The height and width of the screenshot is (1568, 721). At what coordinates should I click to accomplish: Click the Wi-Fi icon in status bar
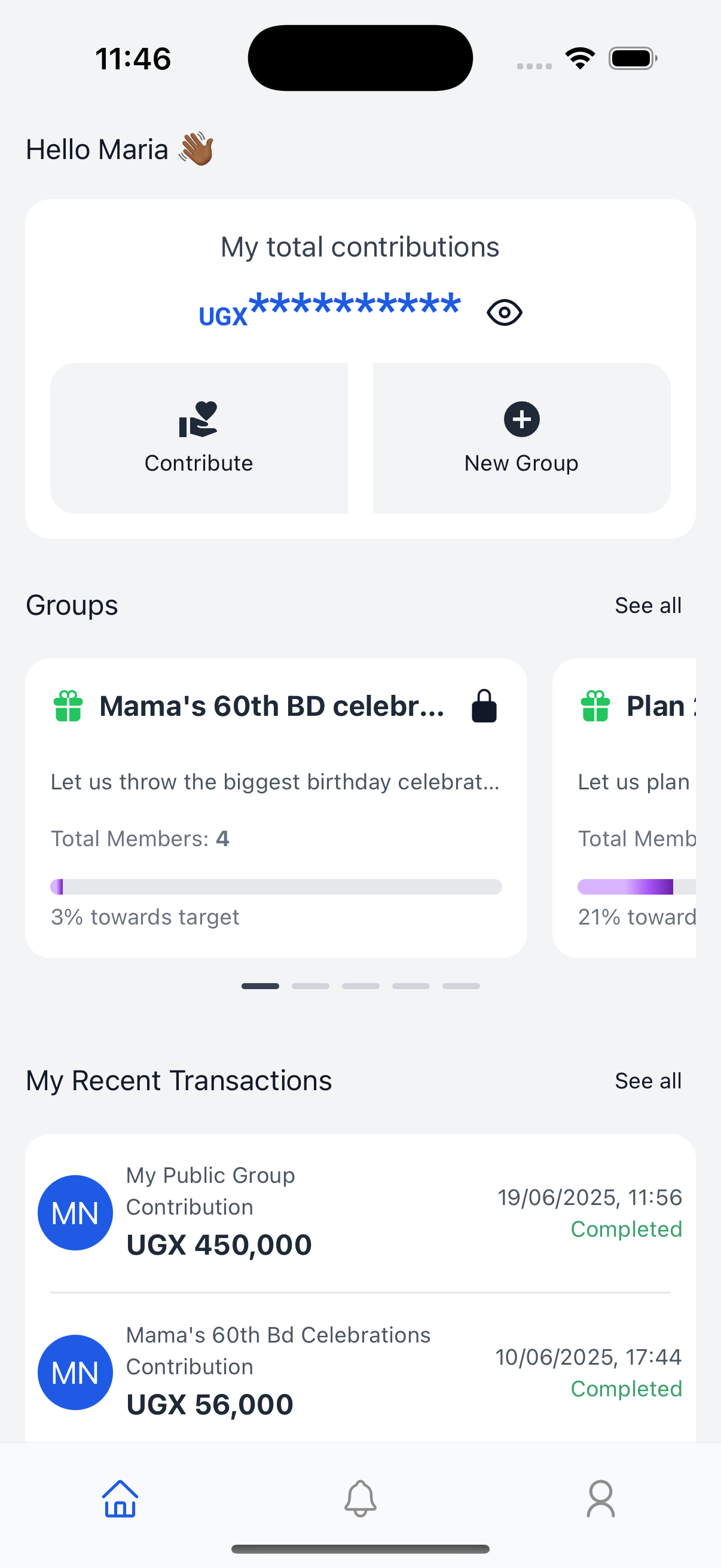580,59
